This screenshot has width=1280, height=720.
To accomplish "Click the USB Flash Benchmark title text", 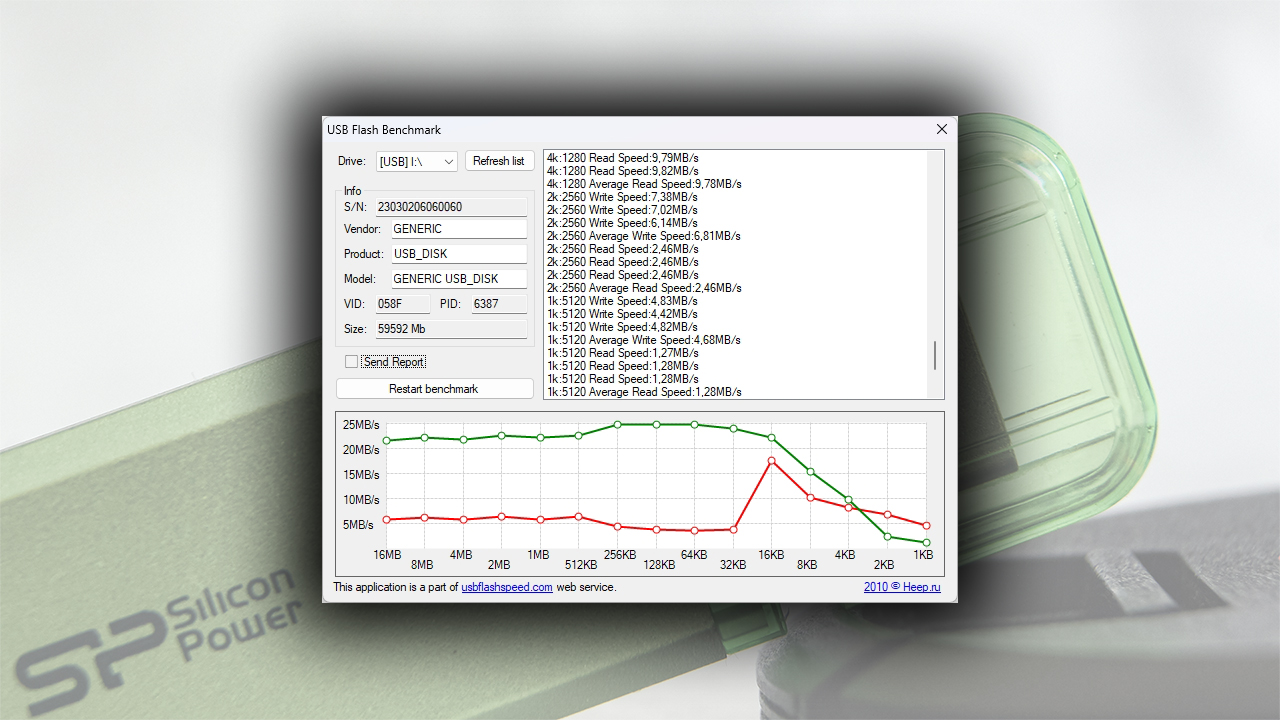I will click(384, 130).
